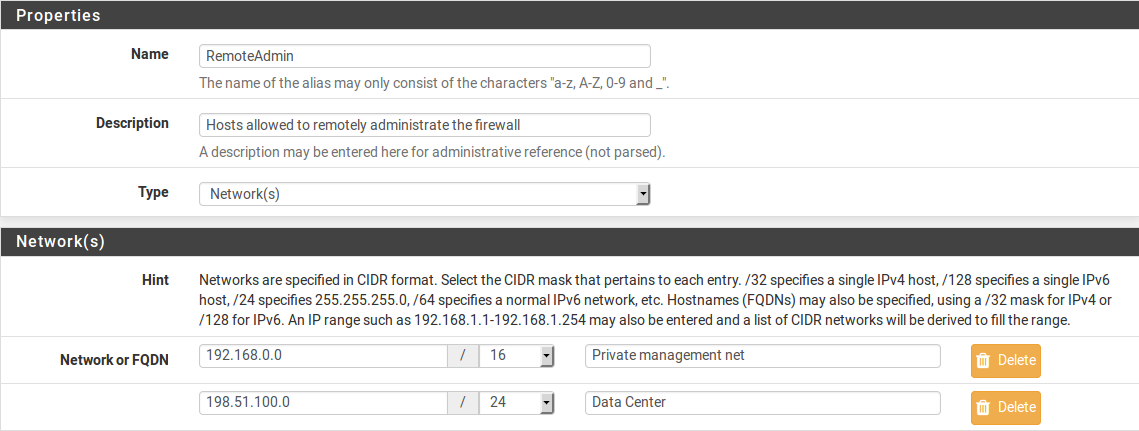Click into the alias Description text field
1139x431 pixels.
coord(425,125)
